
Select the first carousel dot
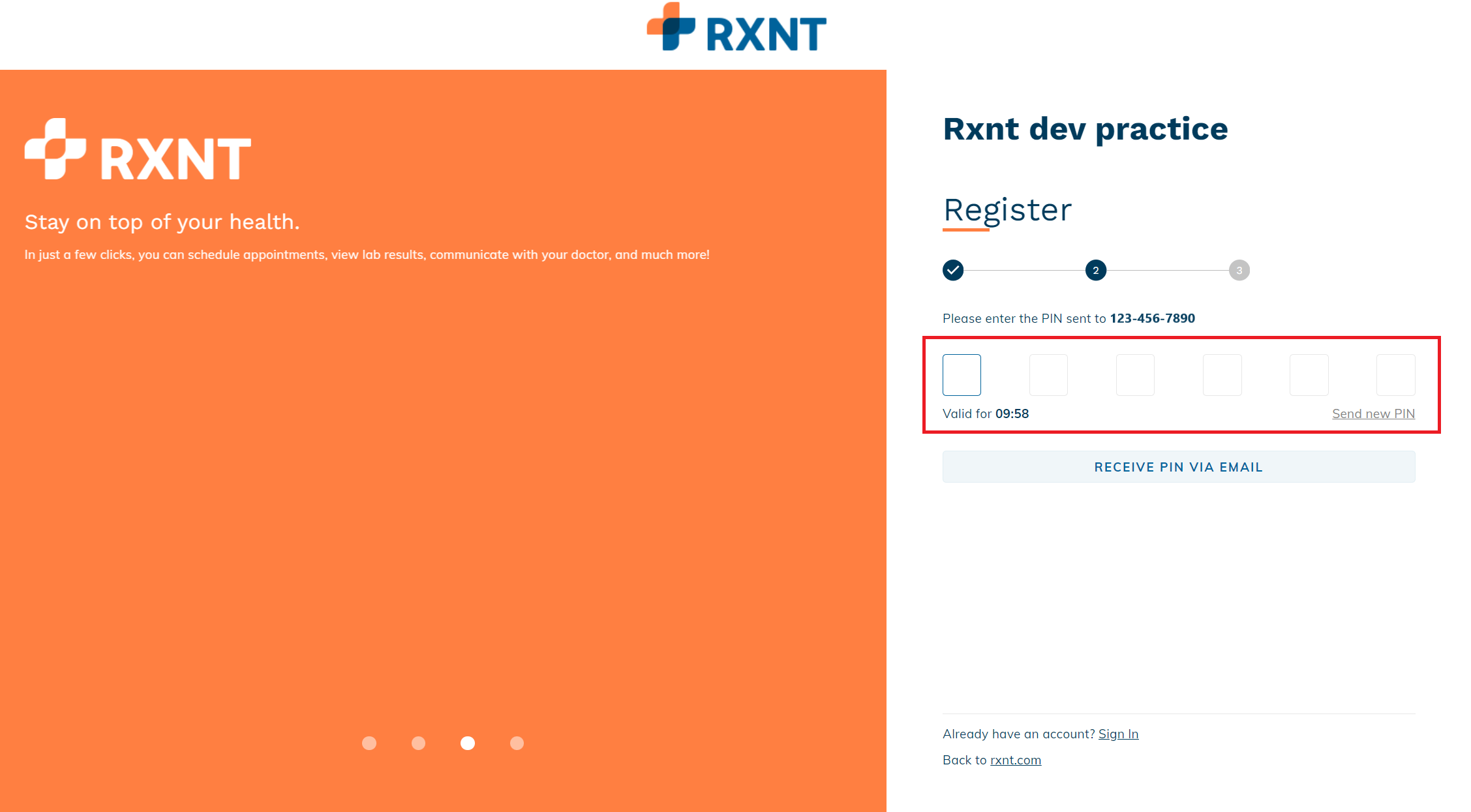(369, 744)
